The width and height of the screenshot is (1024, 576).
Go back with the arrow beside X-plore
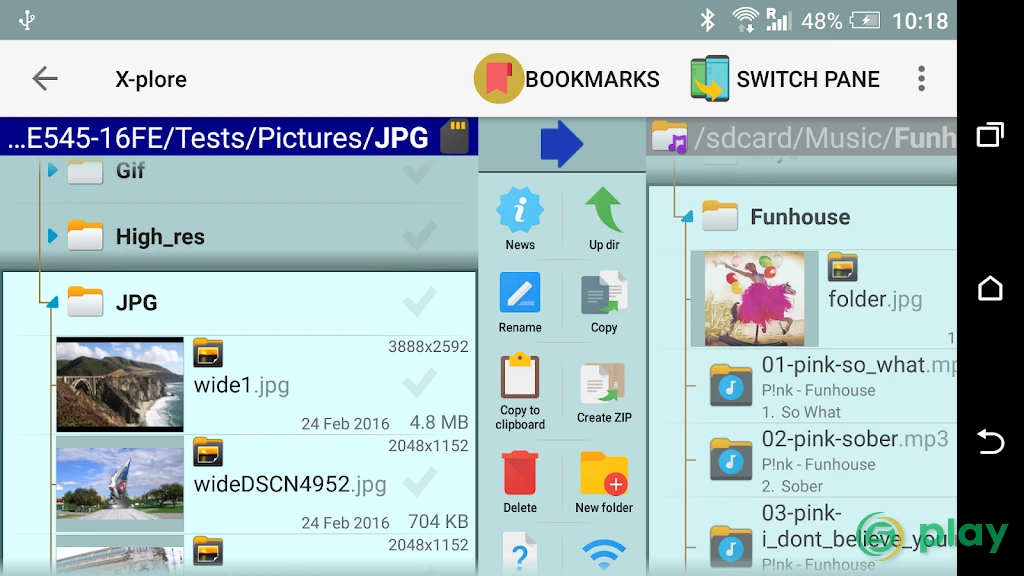(x=45, y=78)
